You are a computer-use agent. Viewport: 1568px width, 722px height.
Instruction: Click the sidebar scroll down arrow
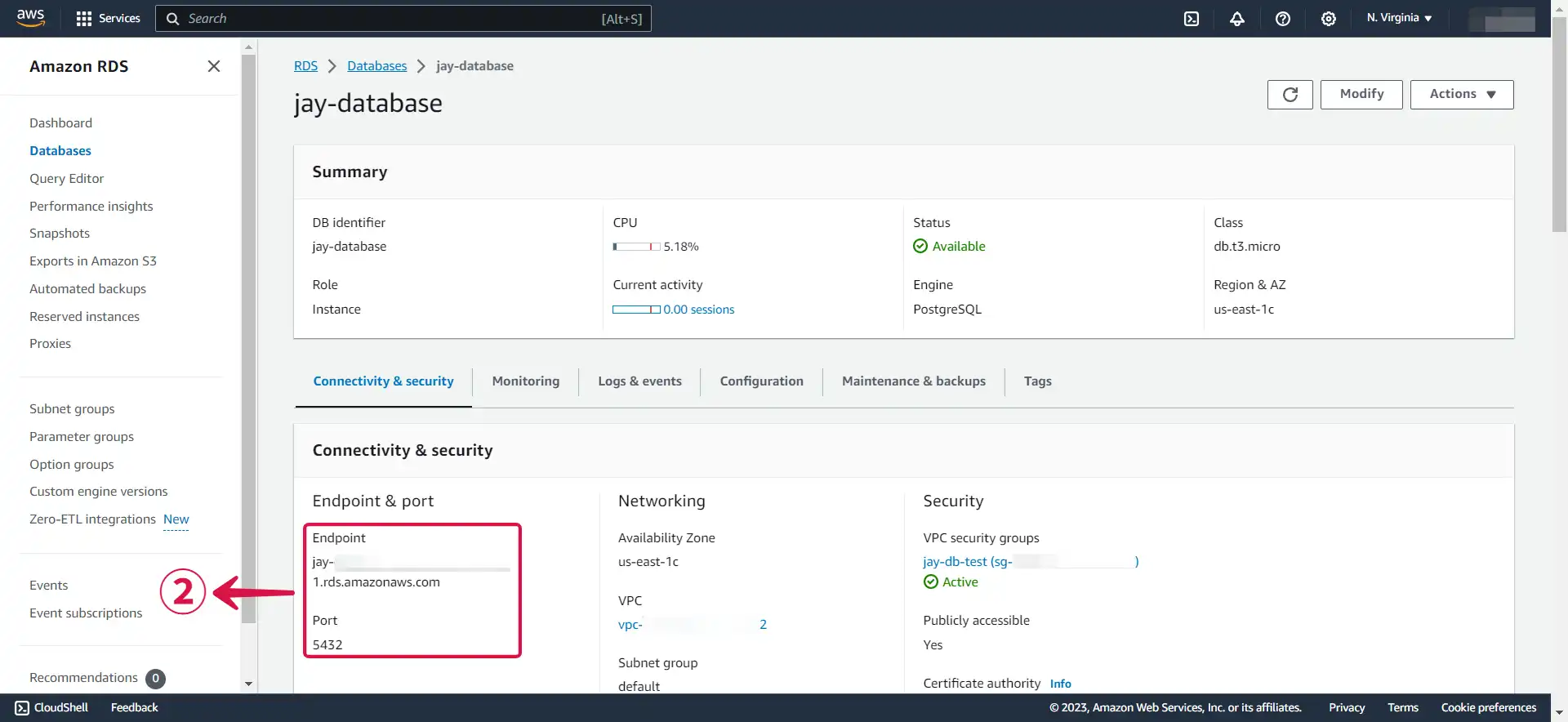pyautogui.click(x=248, y=684)
